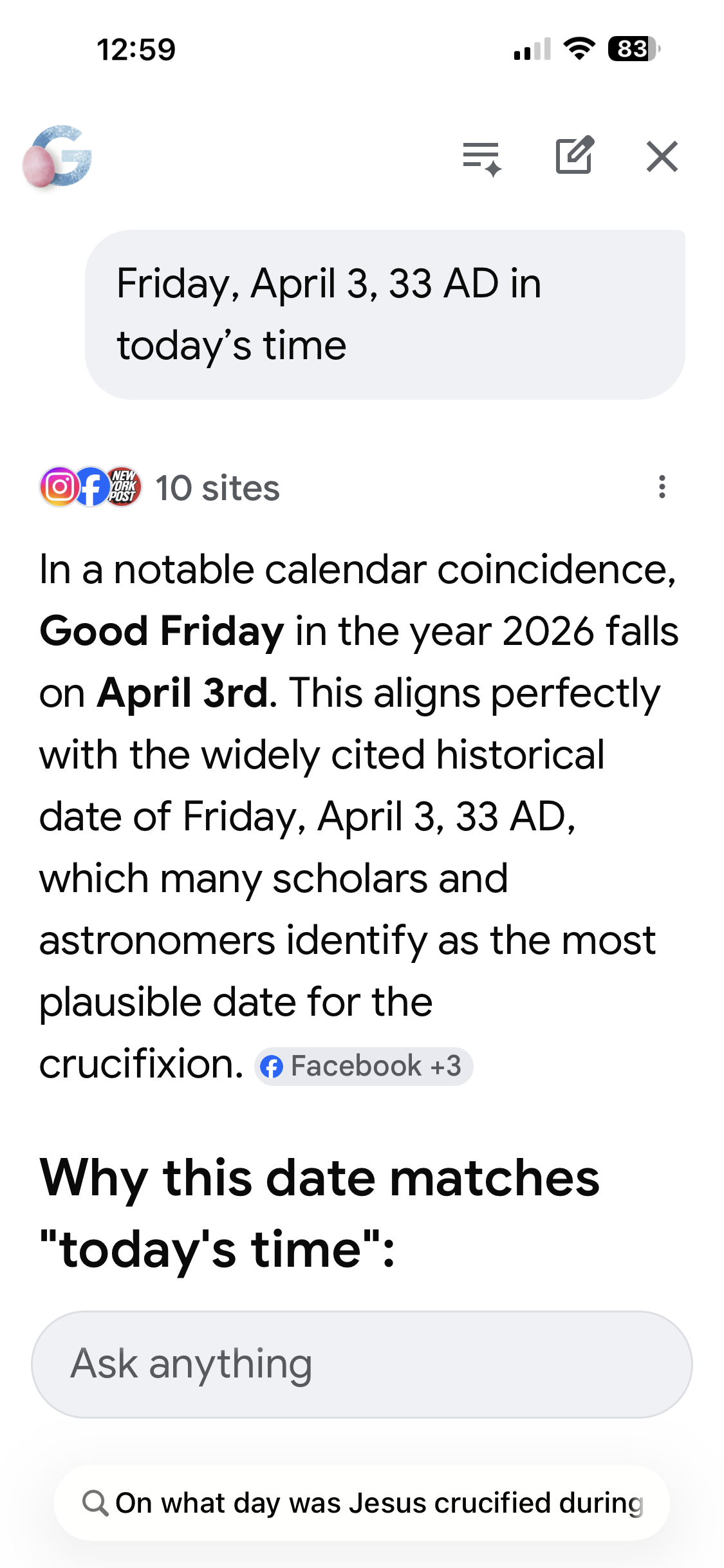This screenshot has width=724, height=1568.
Task: Start a new chat with compose icon
Action: point(574,155)
